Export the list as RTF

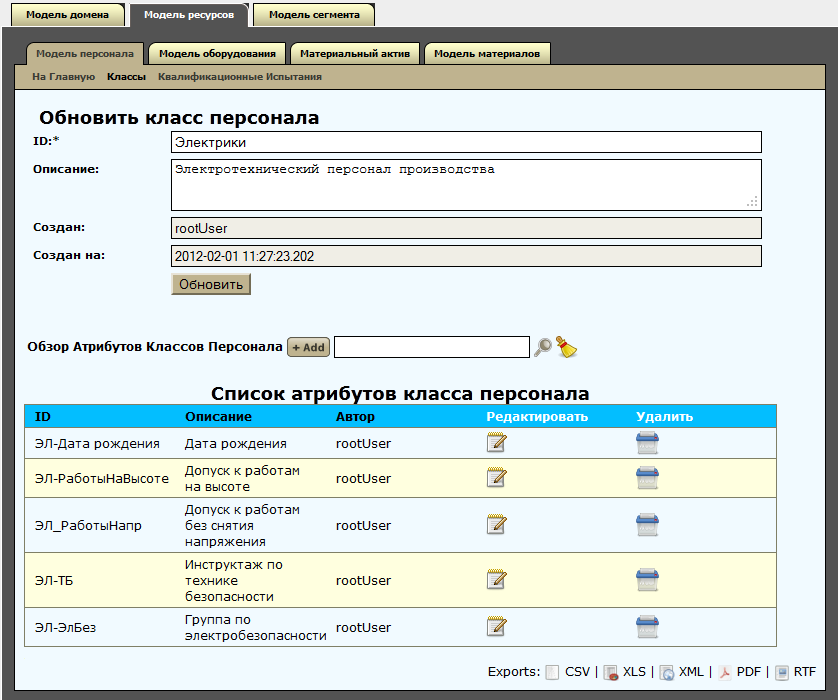(805, 672)
